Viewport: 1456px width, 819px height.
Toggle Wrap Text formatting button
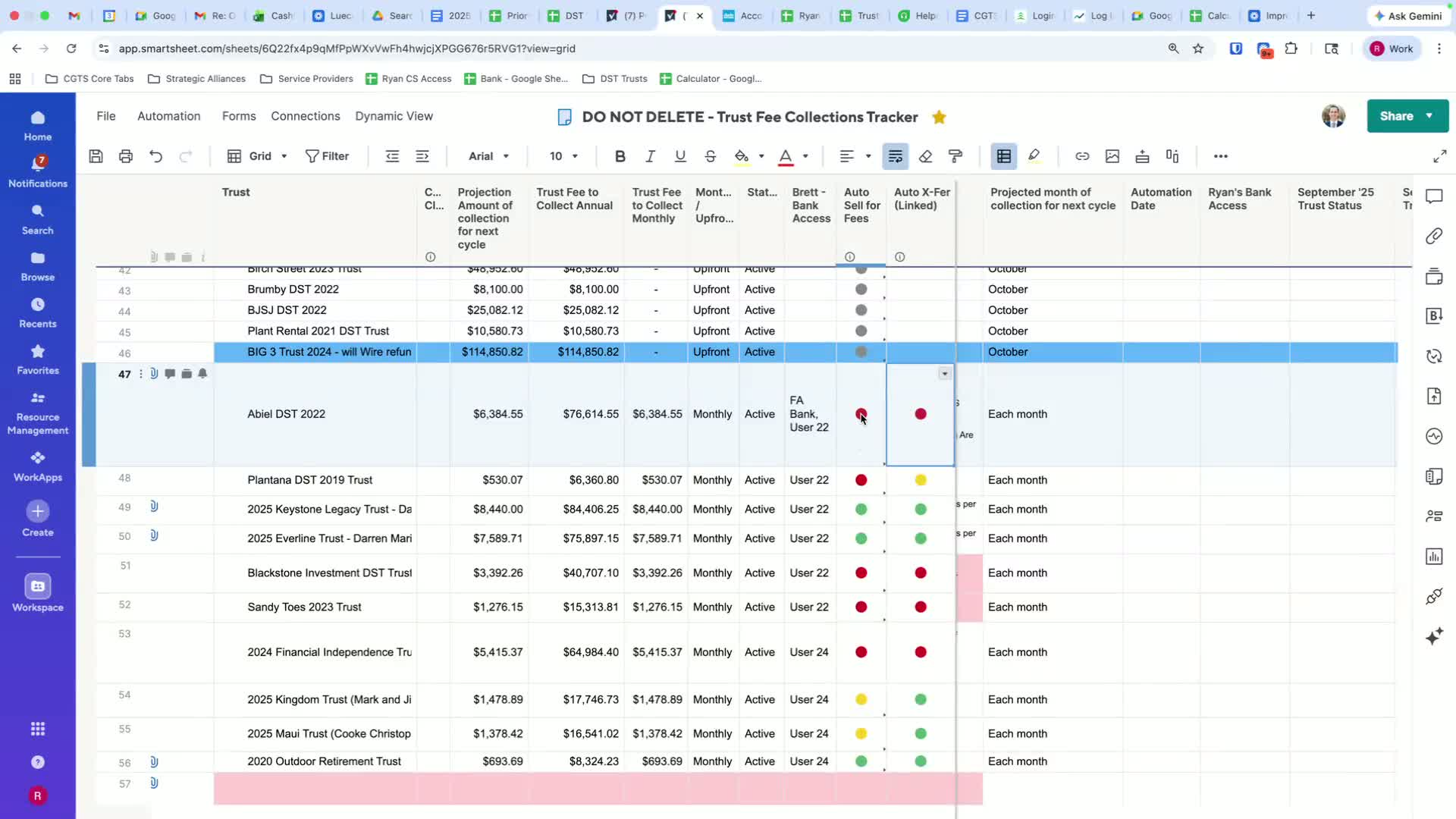tap(896, 156)
